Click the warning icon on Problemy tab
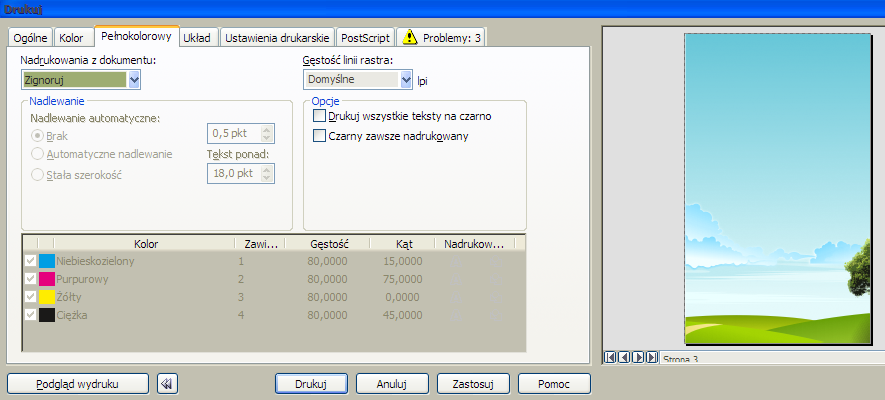Image resolution: width=885 pixels, height=400 pixels. pyautogui.click(x=409, y=38)
